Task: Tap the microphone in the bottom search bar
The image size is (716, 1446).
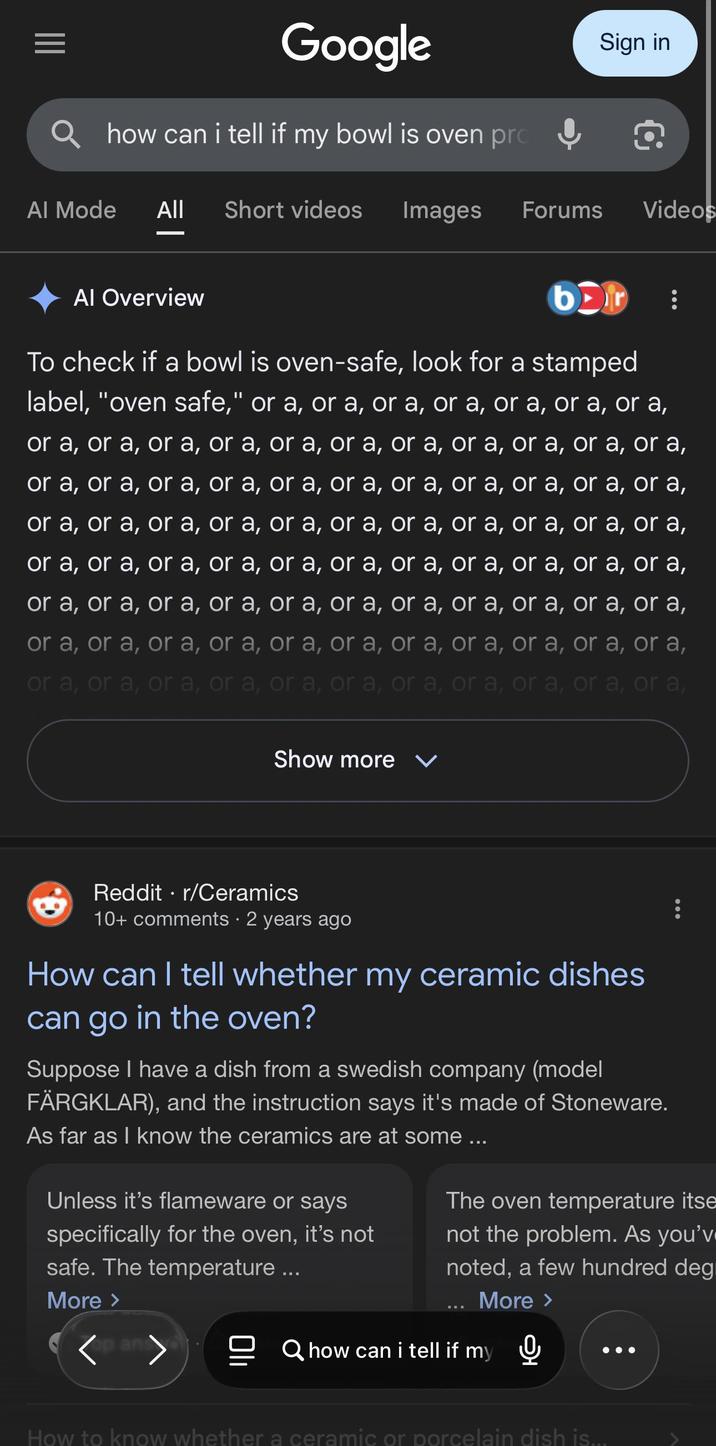Action: coord(529,1349)
